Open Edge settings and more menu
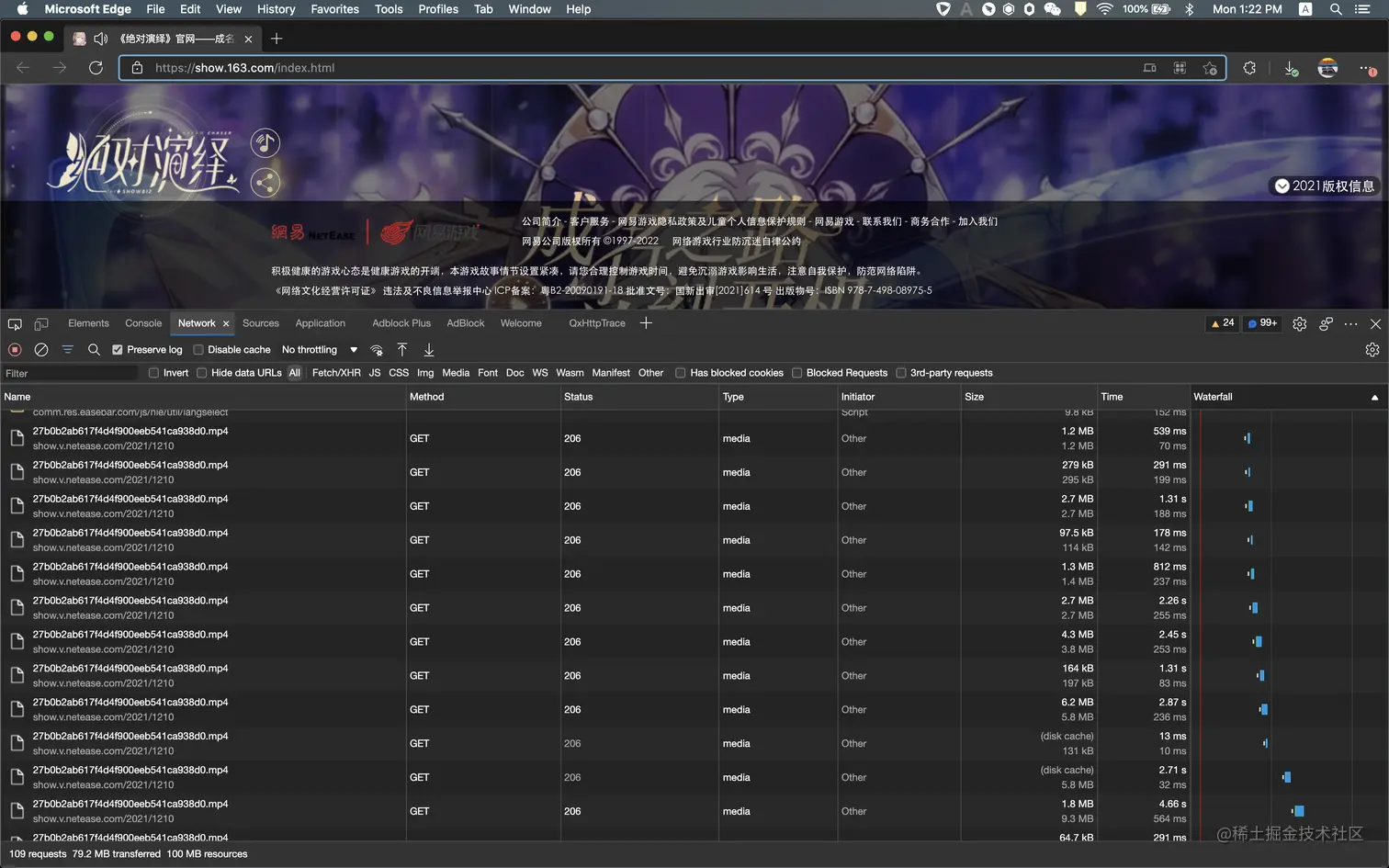The height and width of the screenshot is (868, 1389). pyautogui.click(x=1367, y=68)
